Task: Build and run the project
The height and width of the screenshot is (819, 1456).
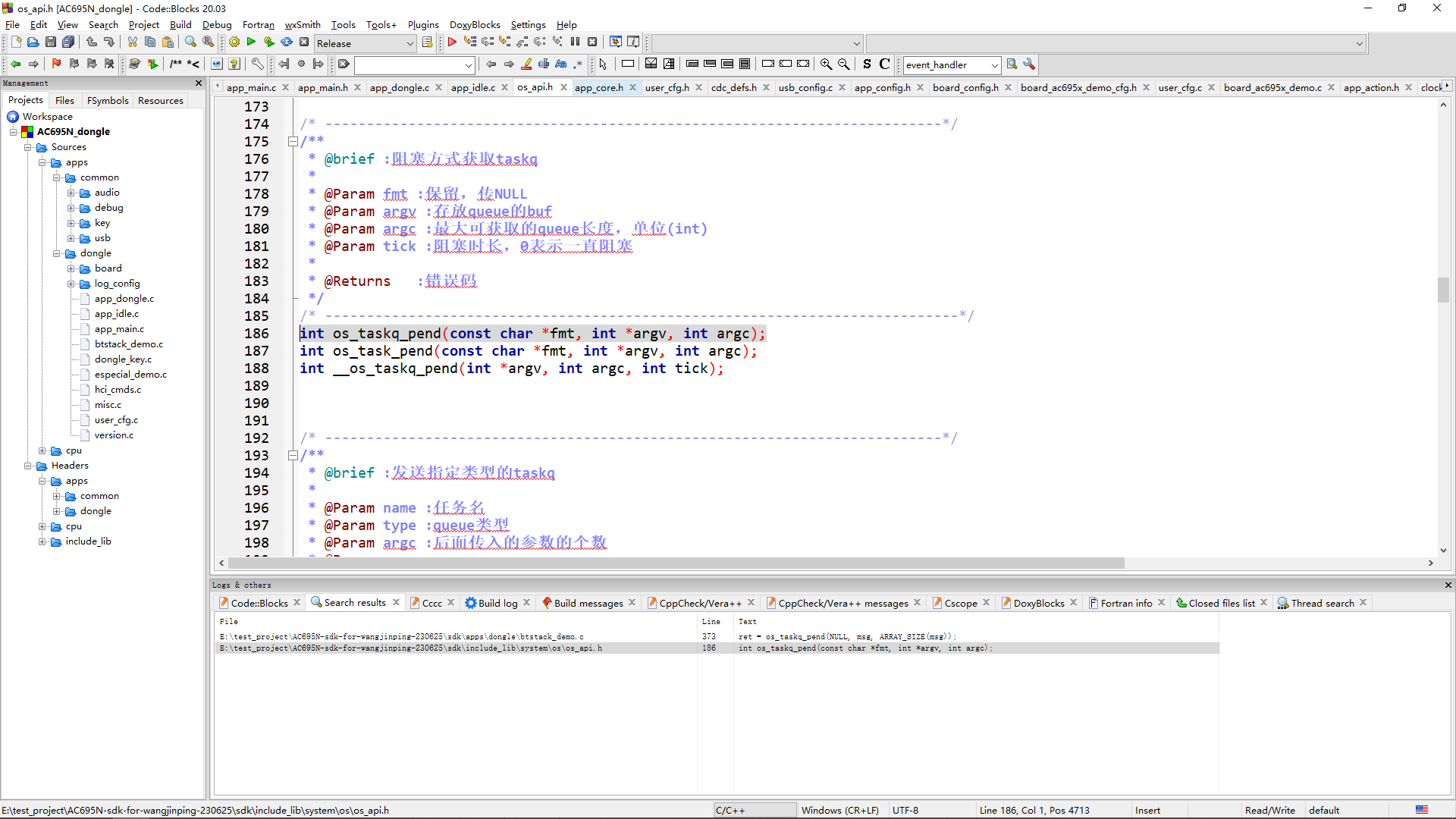Action: (268, 42)
